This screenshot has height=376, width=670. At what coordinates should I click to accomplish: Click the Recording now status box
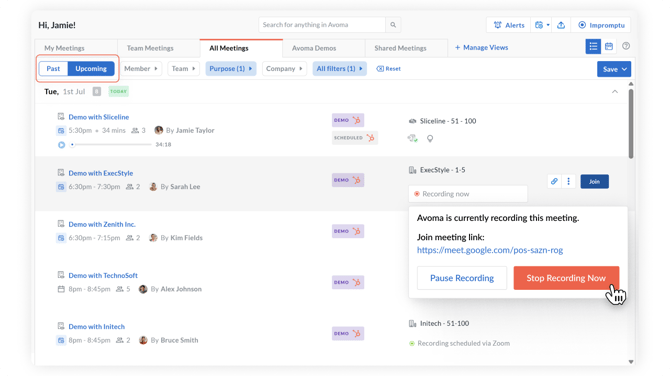tap(468, 194)
